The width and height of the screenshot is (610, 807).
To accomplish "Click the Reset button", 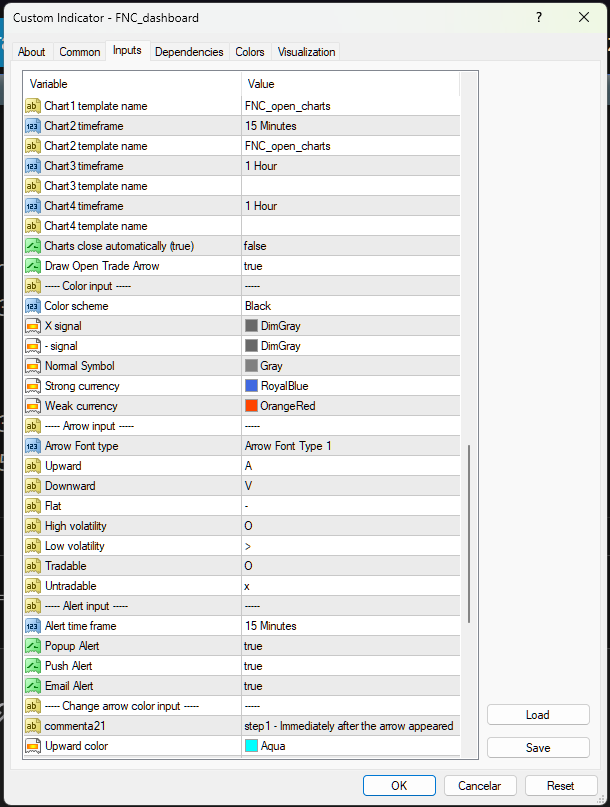I will pyautogui.click(x=561, y=785).
